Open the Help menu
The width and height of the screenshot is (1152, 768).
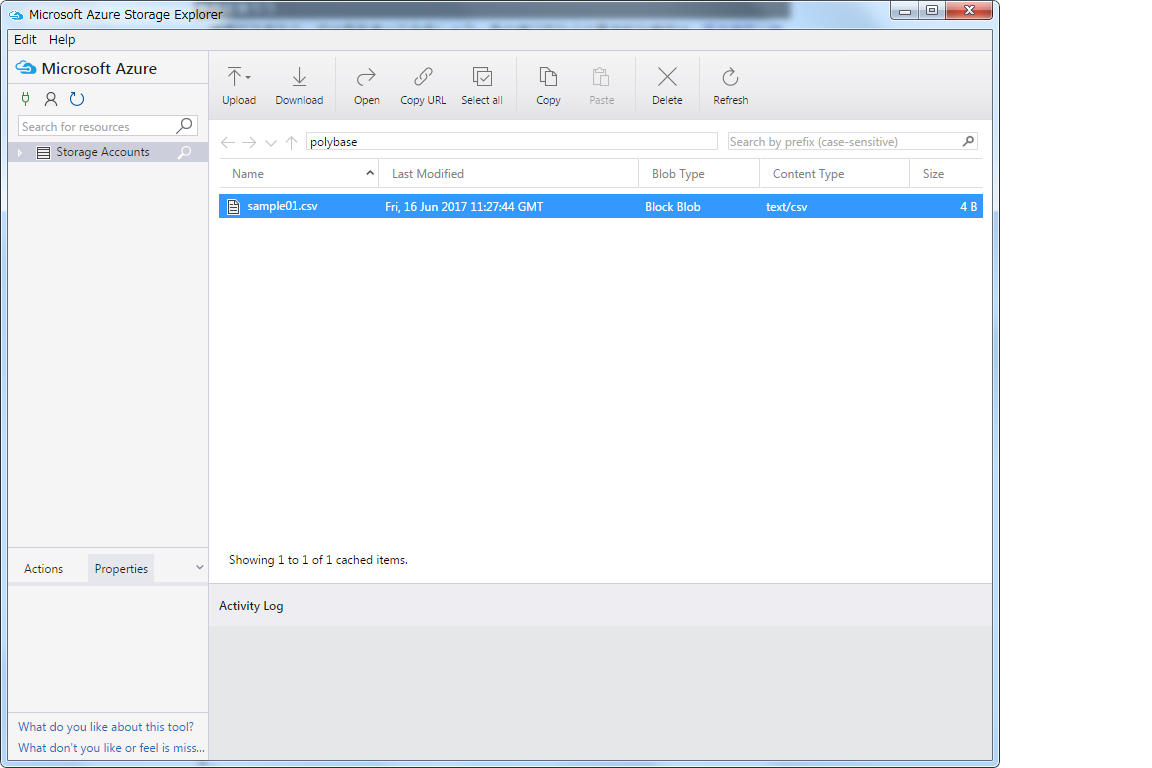tap(62, 40)
